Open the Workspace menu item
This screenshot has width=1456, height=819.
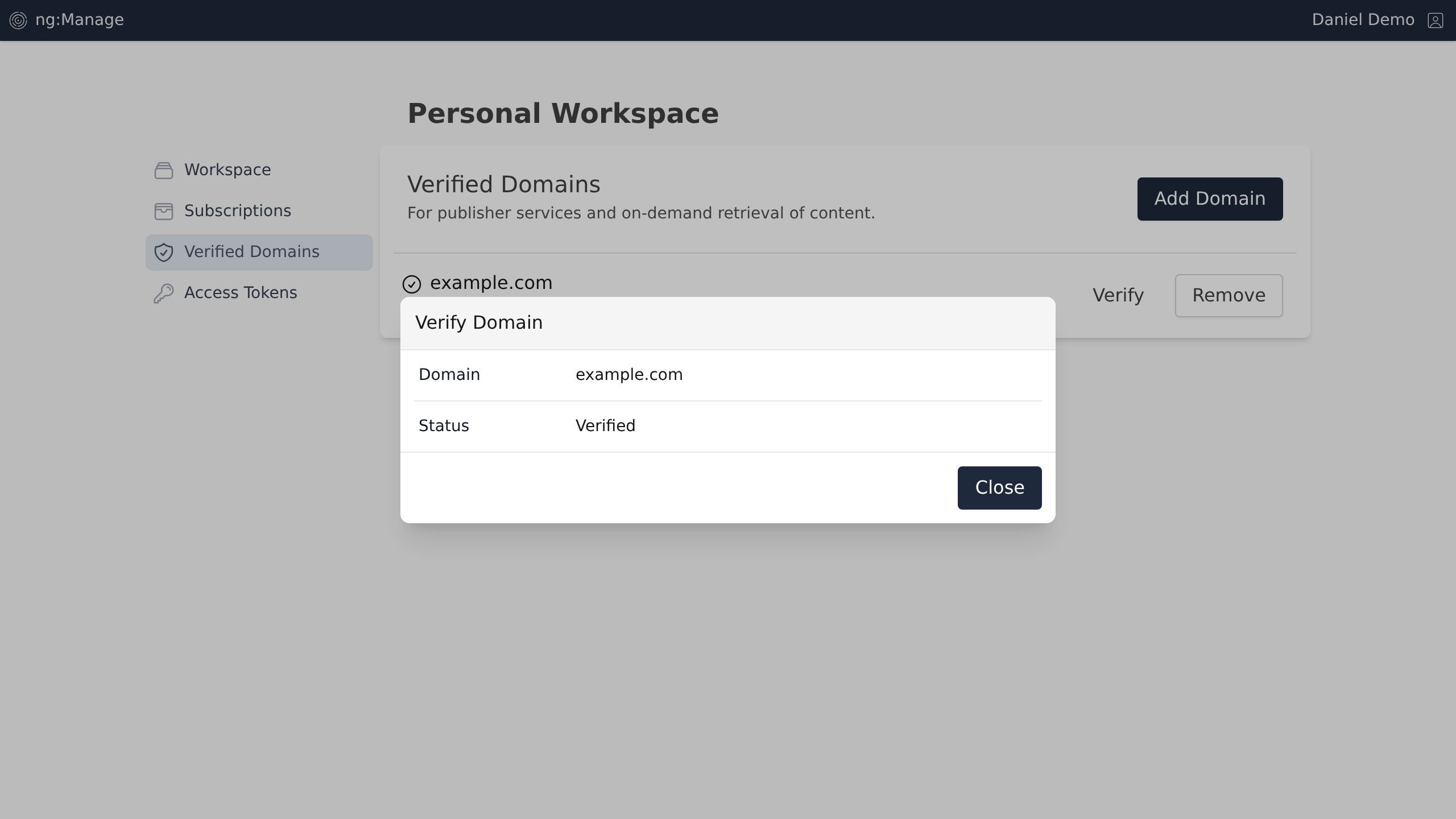pos(227,170)
